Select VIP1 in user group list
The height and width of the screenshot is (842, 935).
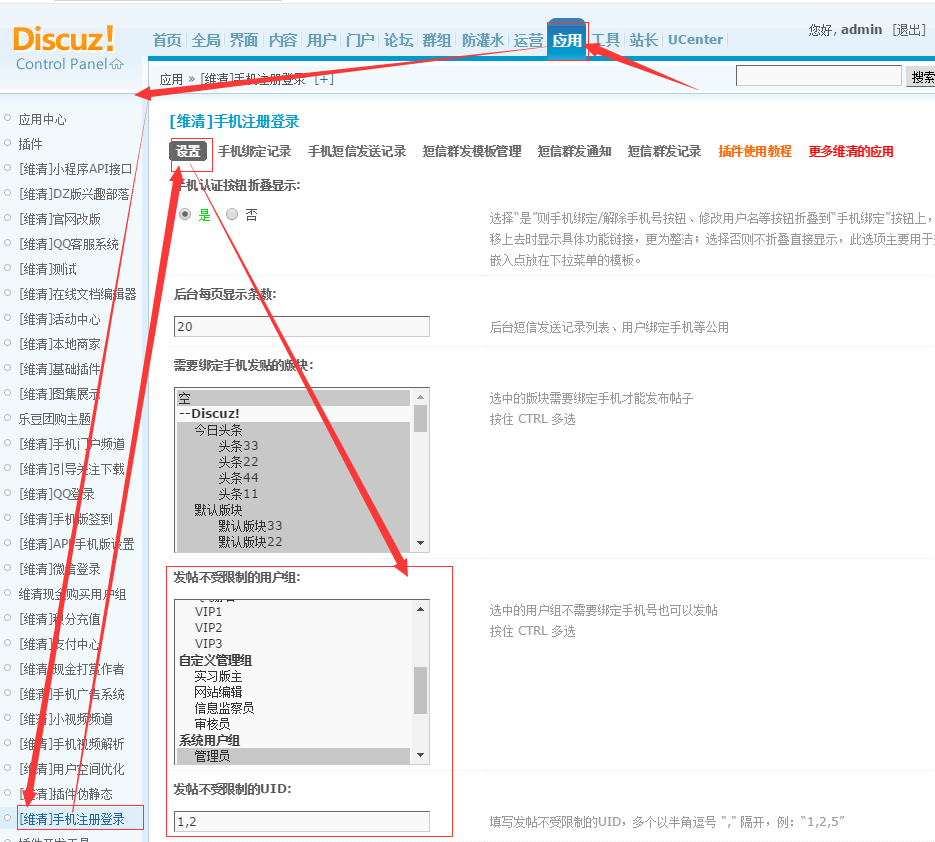pyautogui.click(x=293, y=612)
